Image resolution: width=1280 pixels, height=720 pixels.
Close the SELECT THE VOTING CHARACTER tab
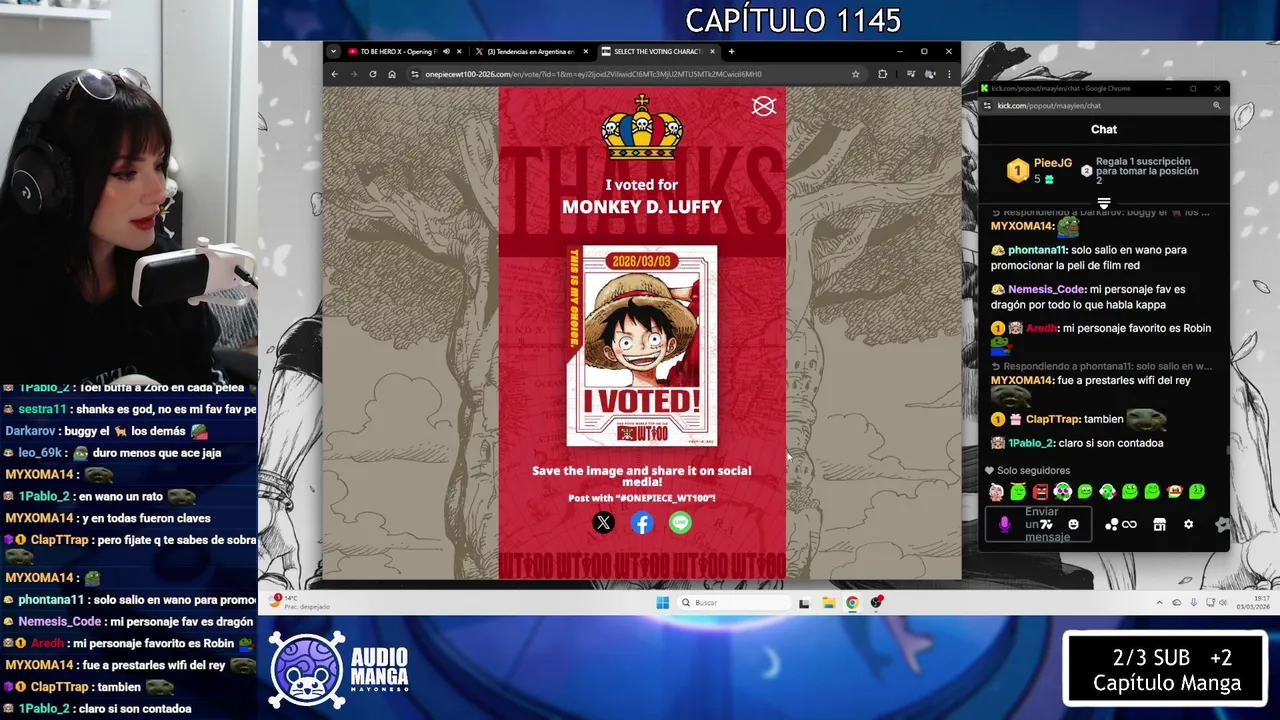pos(712,51)
